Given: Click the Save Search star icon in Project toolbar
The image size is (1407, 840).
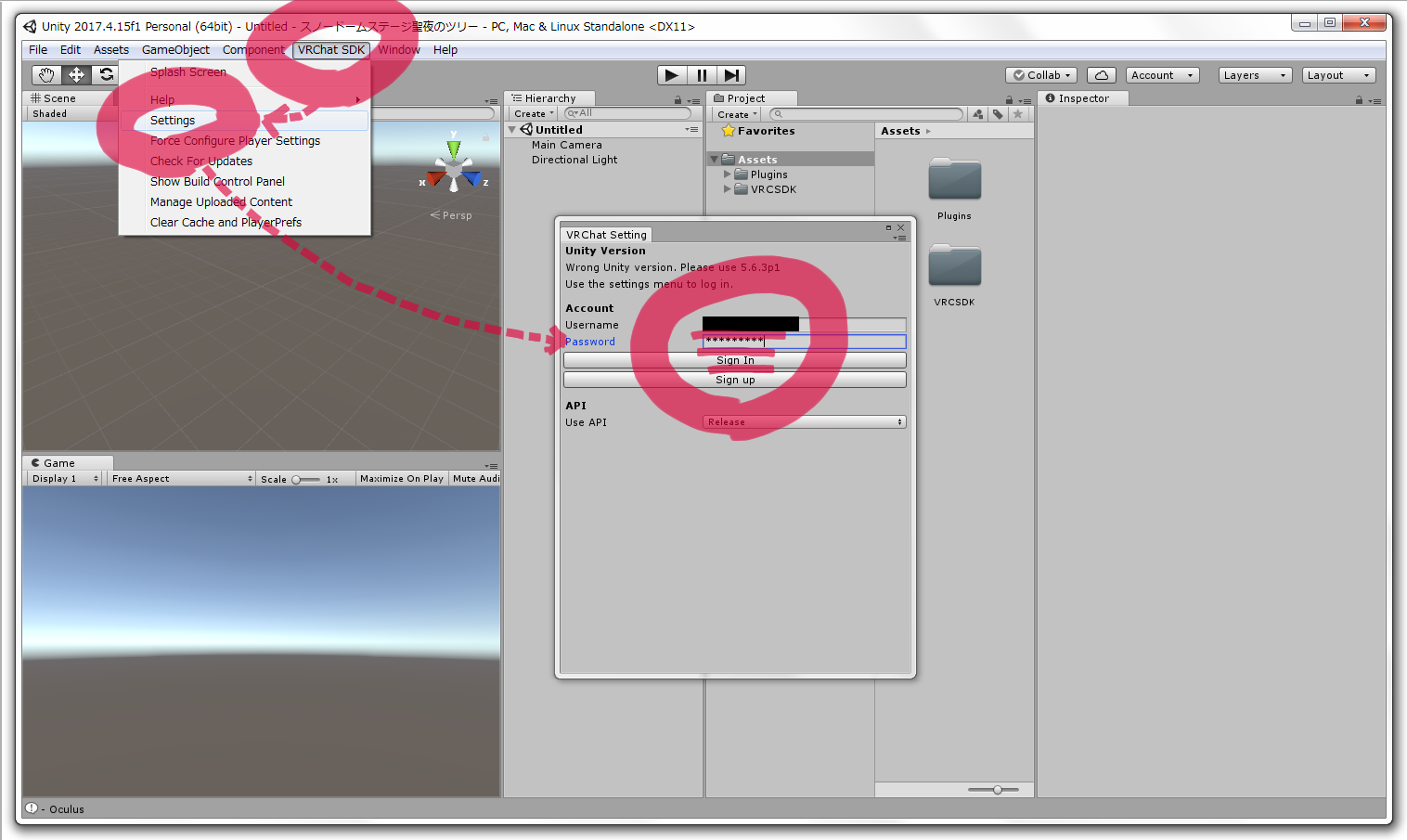Looking at the screenshot, I should click(x=1018, y=114).
